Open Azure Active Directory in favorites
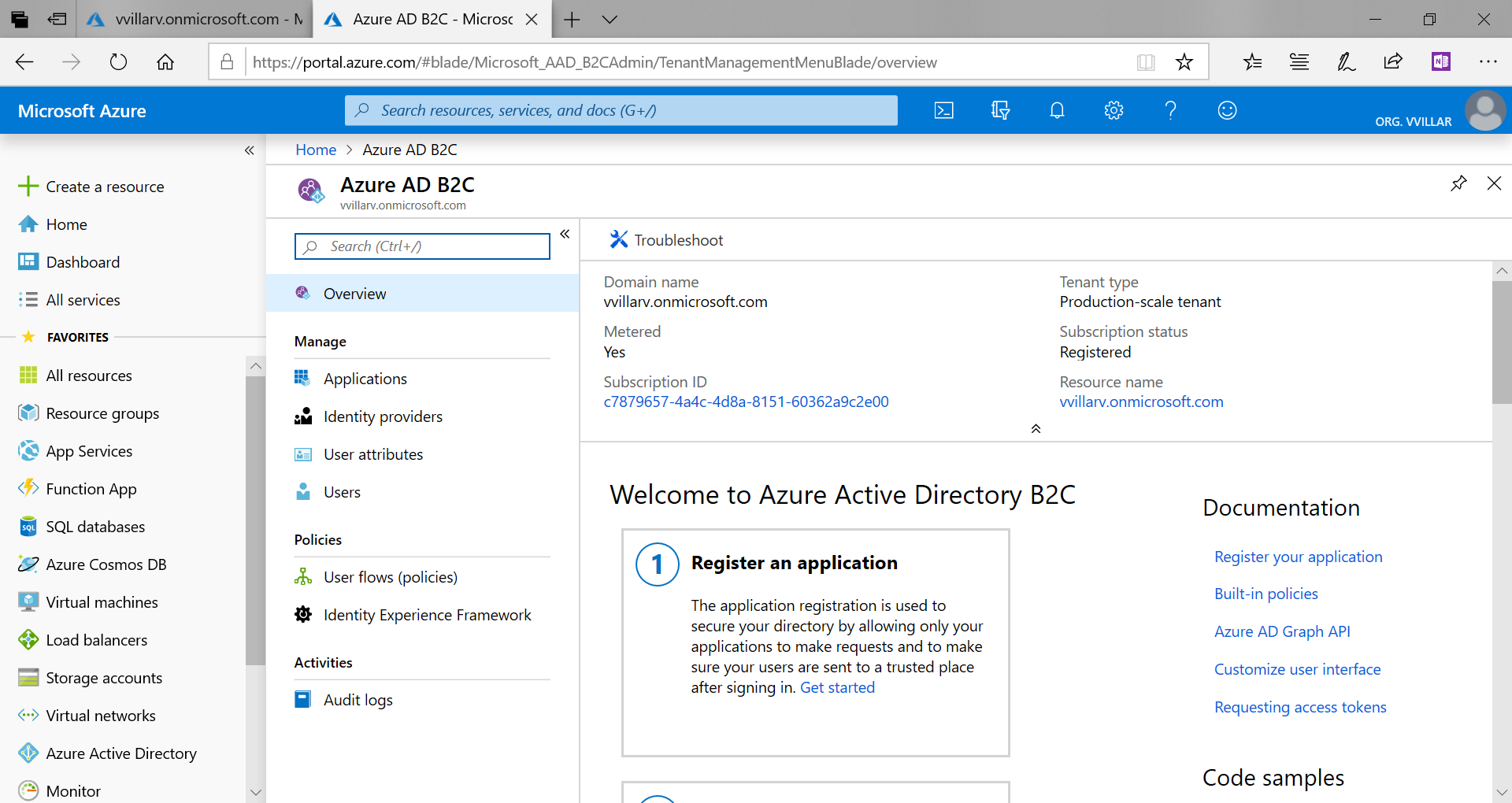 click(107, 753)
